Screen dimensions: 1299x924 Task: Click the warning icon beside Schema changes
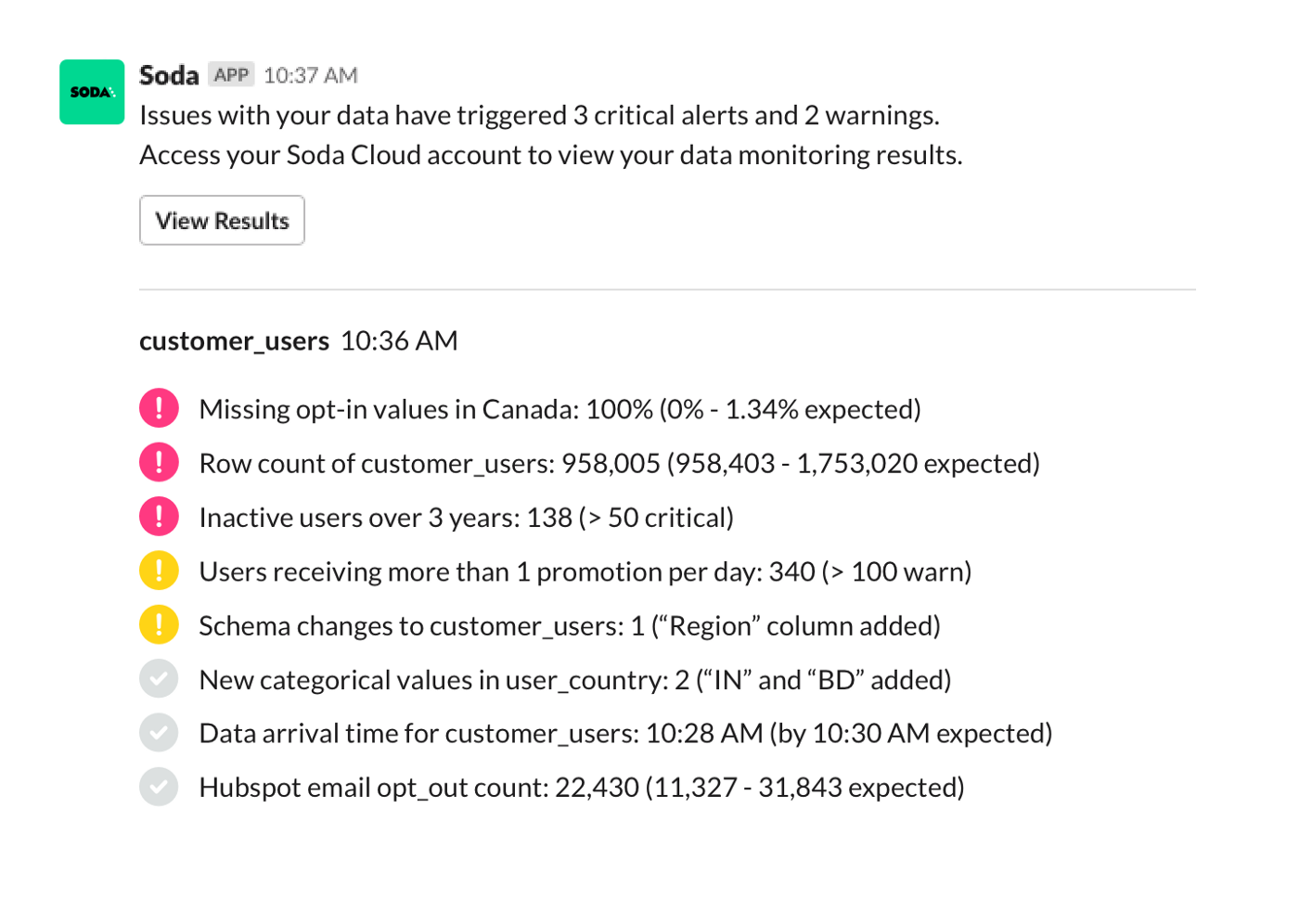[159, 624]
